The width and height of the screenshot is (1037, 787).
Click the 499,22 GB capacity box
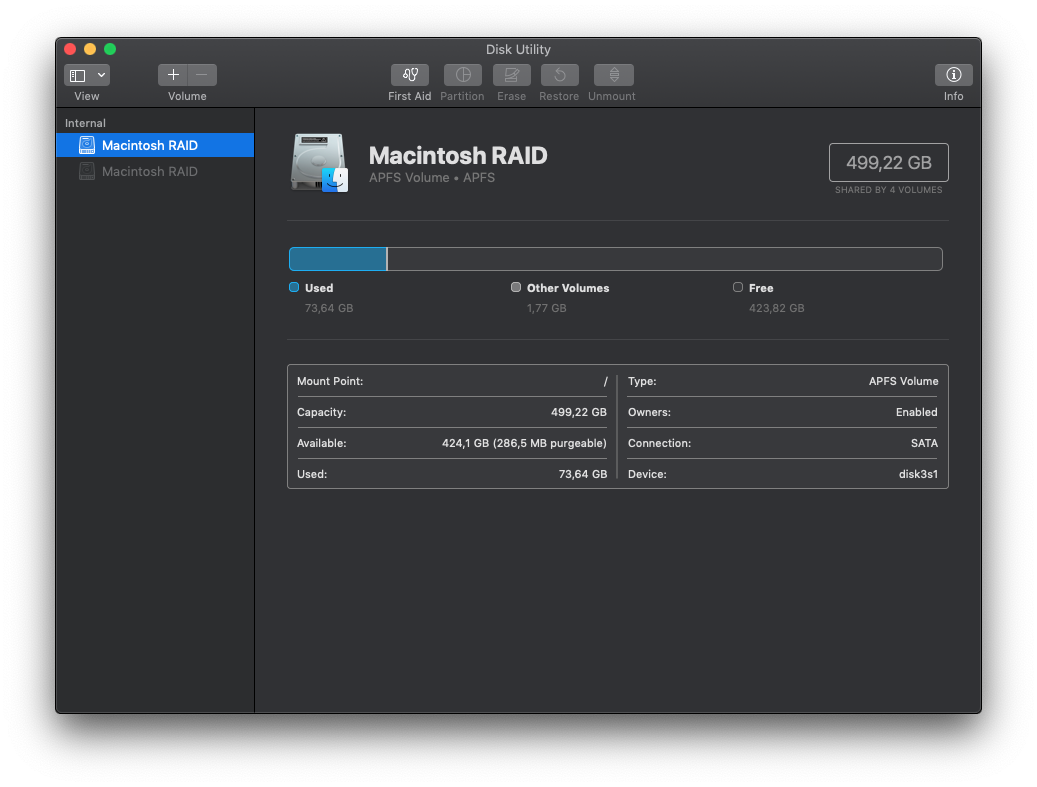click(889, 163)
